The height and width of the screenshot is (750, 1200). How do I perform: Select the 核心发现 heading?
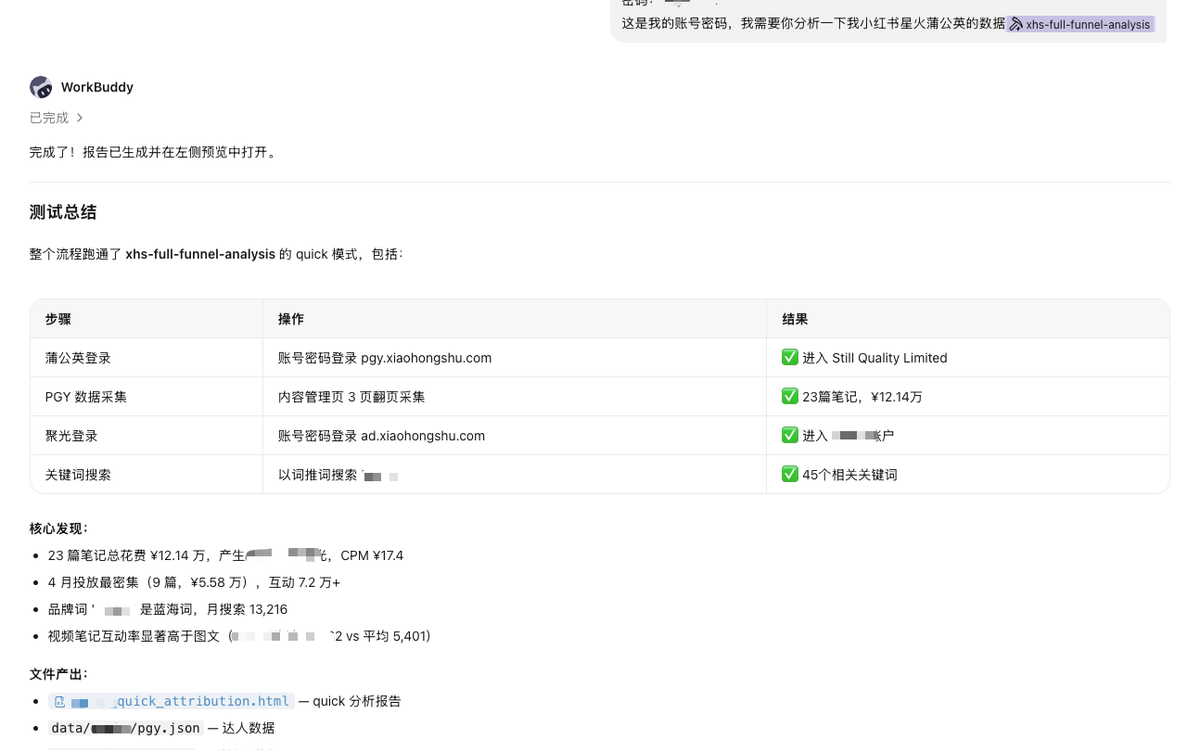pyautogui.click(x=59, y=528)
